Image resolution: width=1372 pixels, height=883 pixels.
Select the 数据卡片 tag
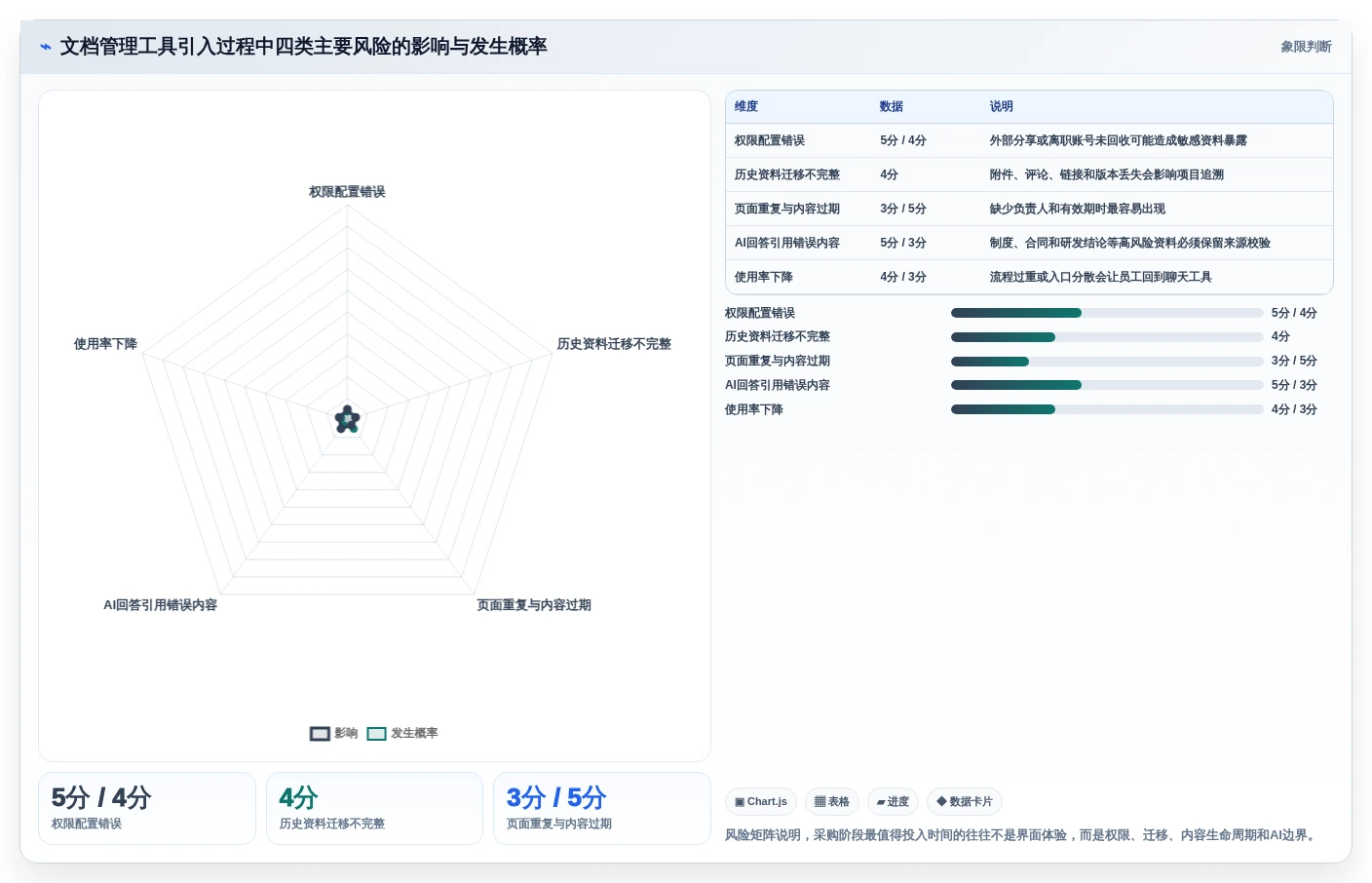click(x=965, y=801)
